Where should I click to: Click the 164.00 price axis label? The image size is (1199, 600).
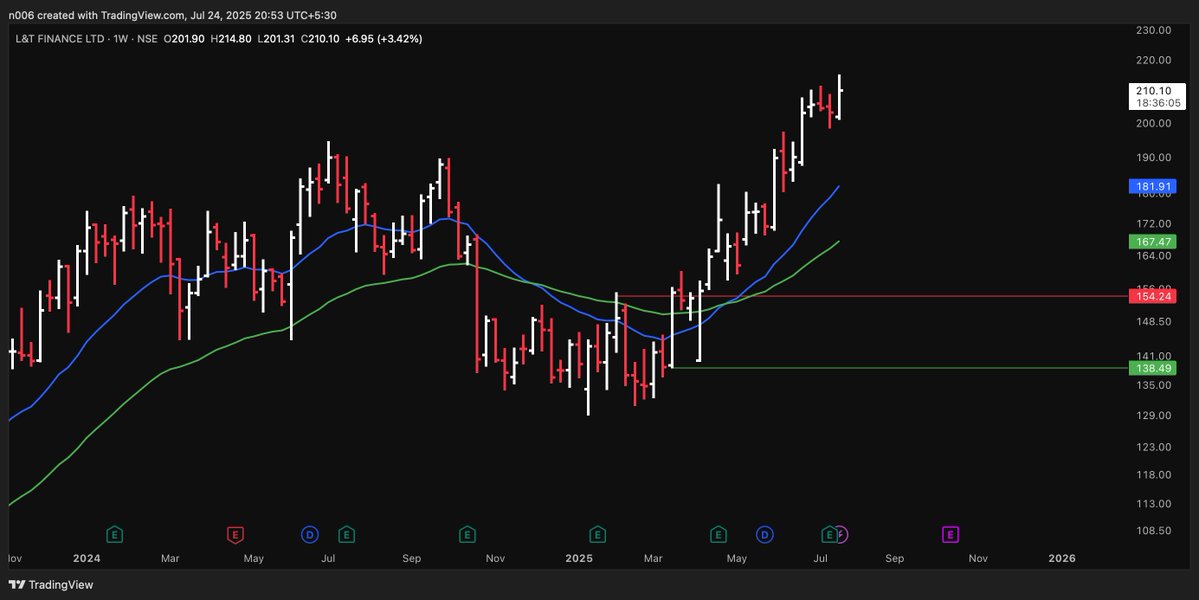click(x=1154, y=255)
